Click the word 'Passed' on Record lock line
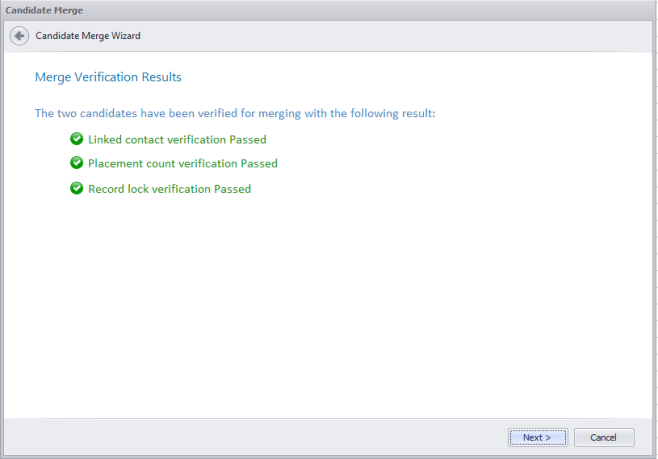The image size is (658, 459). click(232, 189)
